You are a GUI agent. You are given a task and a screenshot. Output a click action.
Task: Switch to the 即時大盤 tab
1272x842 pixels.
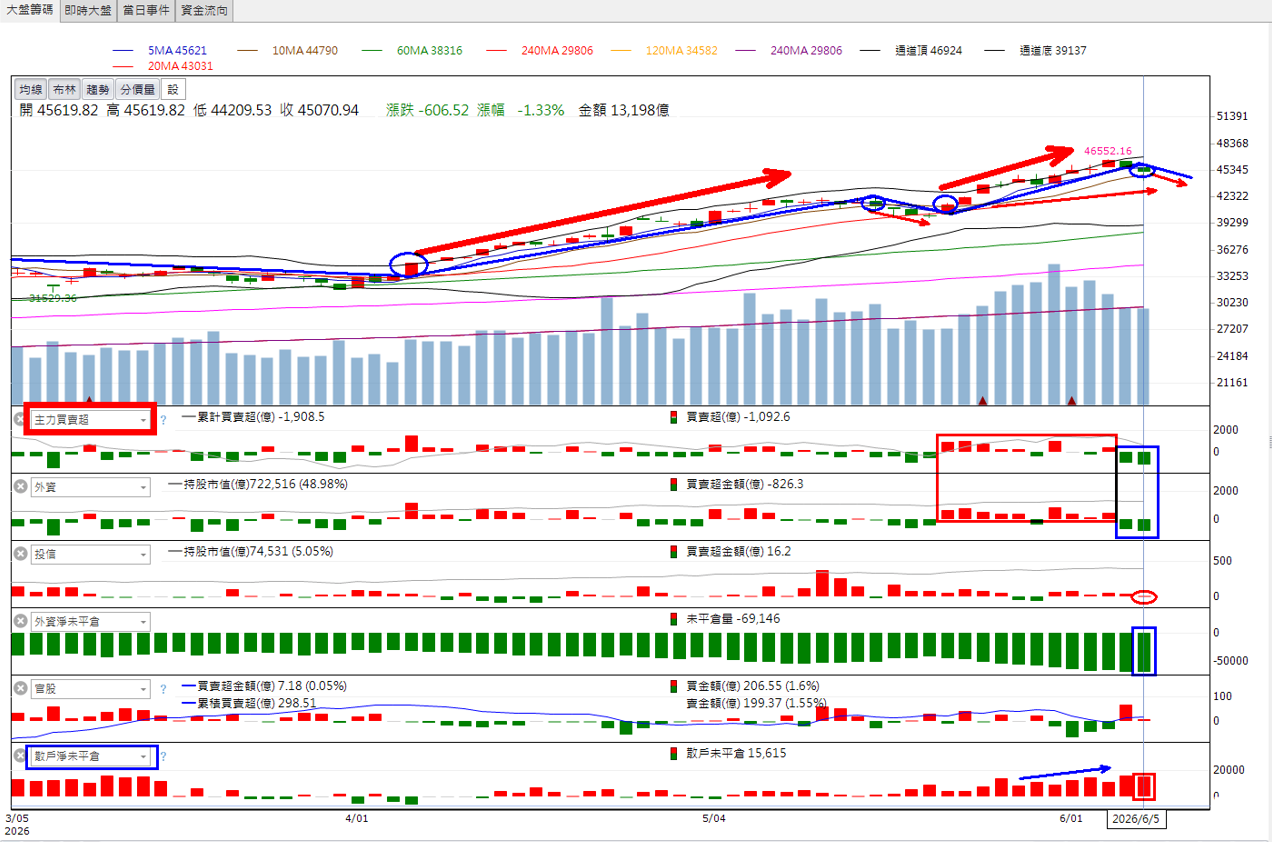point(88,11)
